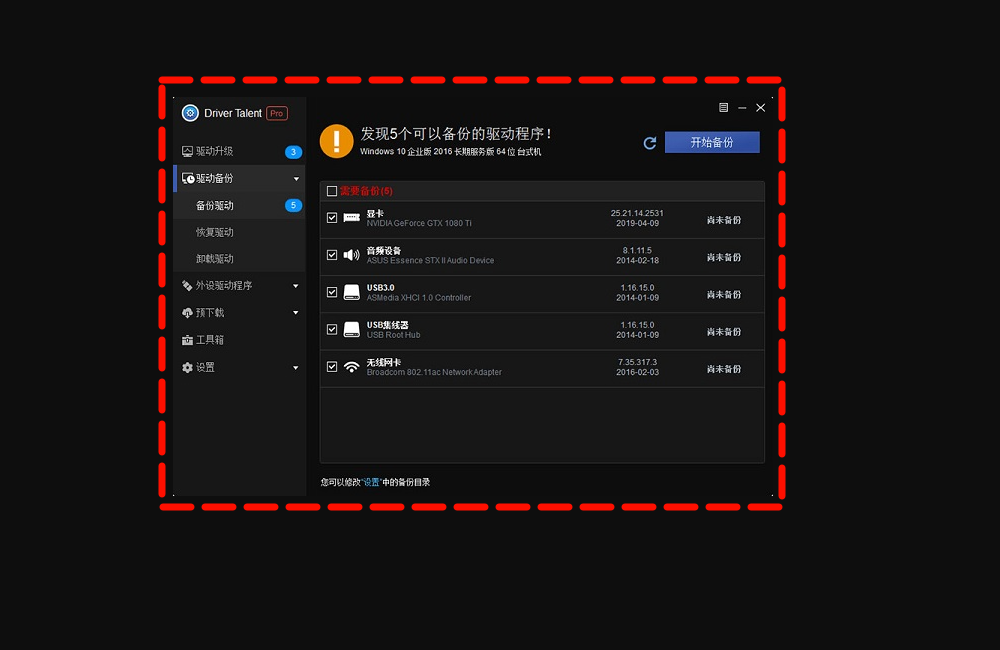
Task: Uncheck the USB集线器 Root Hub checkbox
Action: [332, 329]
